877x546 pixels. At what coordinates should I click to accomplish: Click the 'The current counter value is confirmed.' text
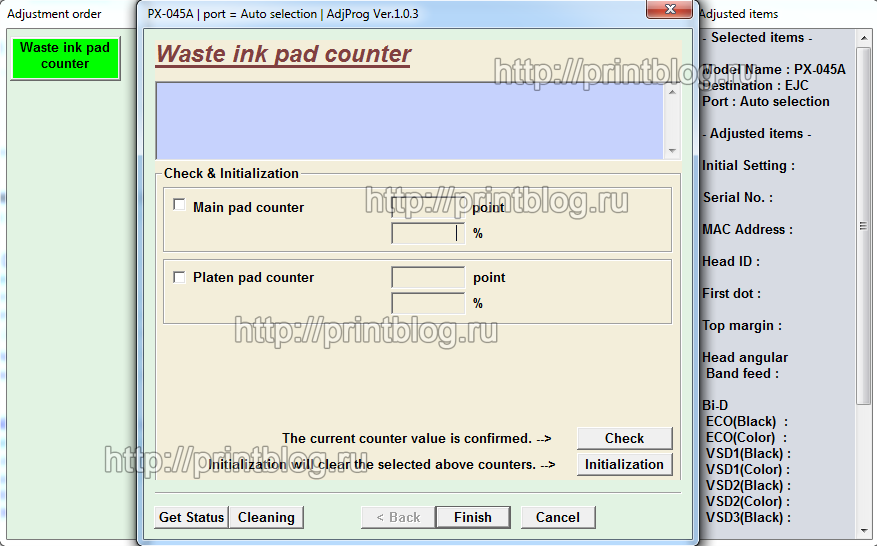(x=407, y=438)
